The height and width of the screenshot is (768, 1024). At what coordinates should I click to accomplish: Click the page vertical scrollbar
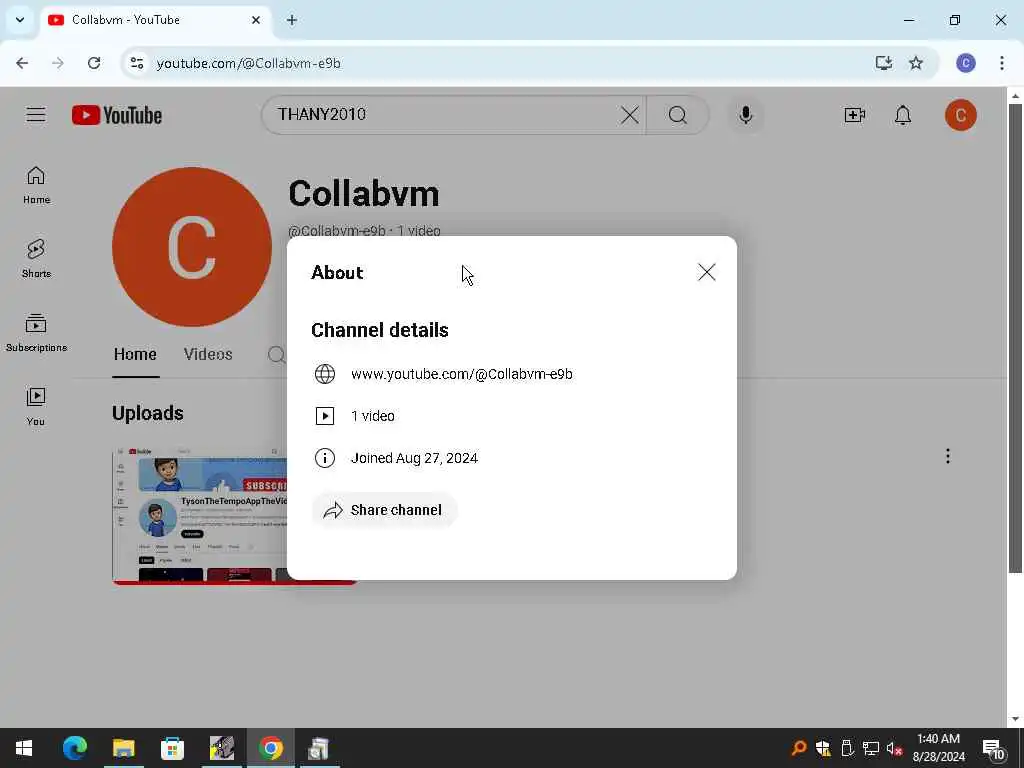(x=1015, y=340)
